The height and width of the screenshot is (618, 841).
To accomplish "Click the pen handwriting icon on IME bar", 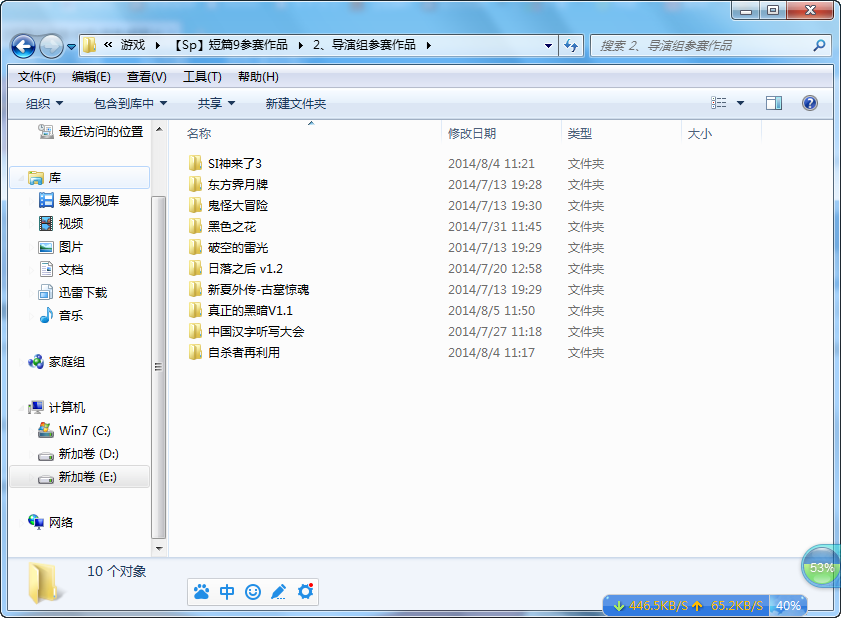I will point(279,592).
